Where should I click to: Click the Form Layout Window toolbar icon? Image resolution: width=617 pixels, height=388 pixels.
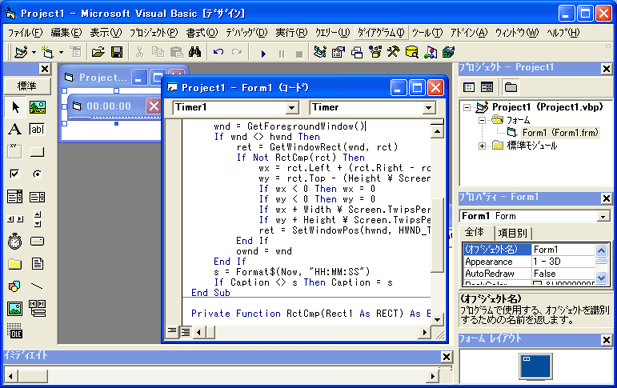[x=357, y=52]
